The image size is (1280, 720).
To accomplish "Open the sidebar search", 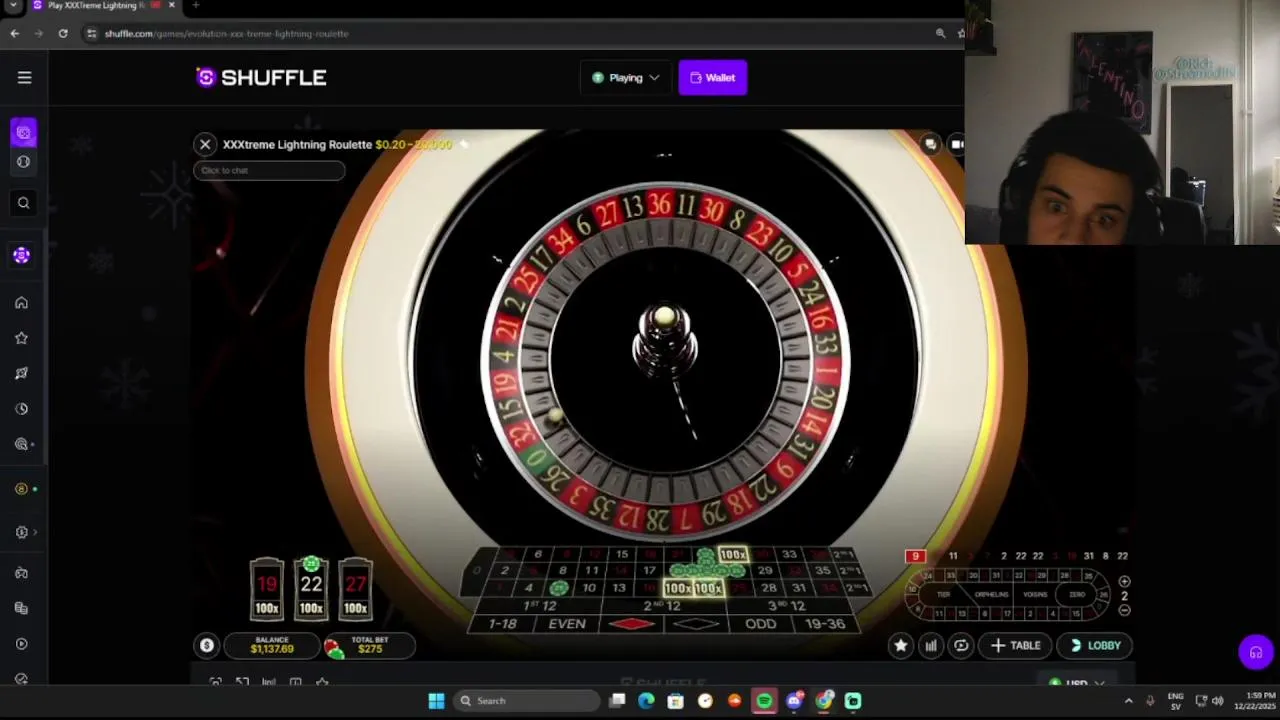I will pos(24,203).
